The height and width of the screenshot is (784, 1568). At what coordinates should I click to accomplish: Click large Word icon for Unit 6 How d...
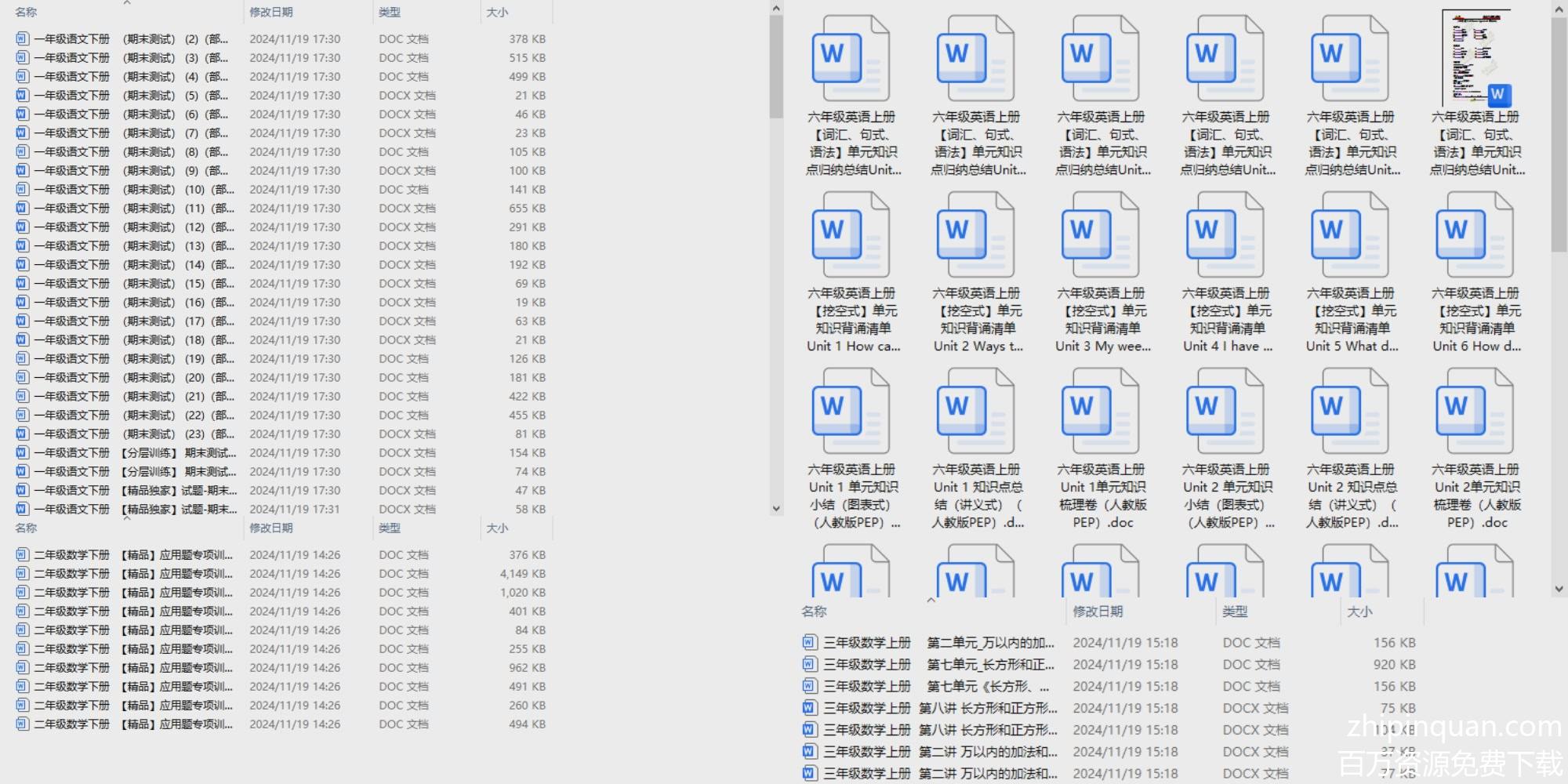[1475, 234]
